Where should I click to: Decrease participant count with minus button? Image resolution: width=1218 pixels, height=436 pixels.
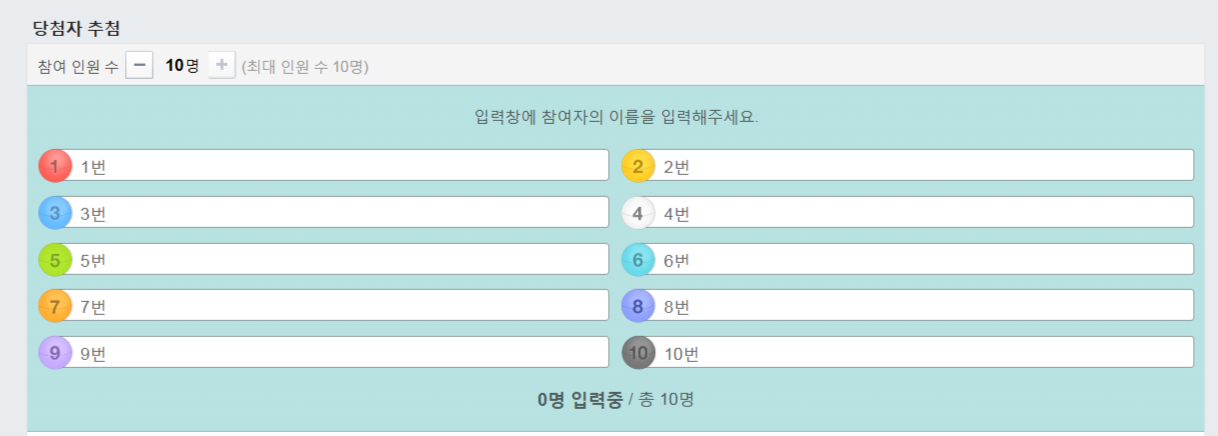[x=140, y=66]
